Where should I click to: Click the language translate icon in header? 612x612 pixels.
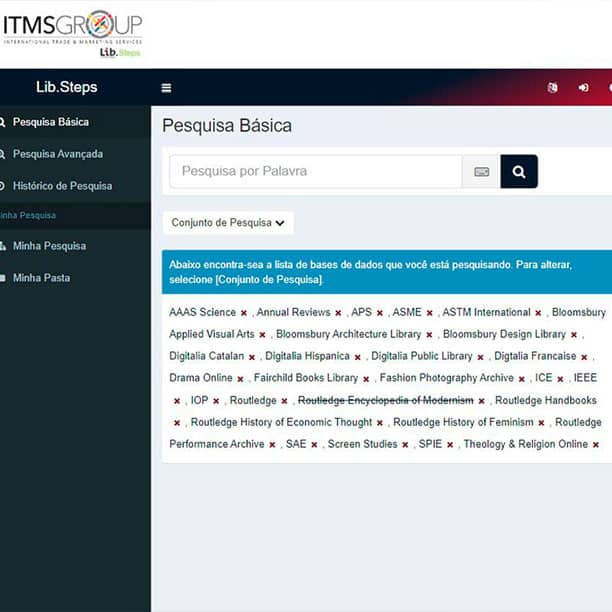pos(552,88)
